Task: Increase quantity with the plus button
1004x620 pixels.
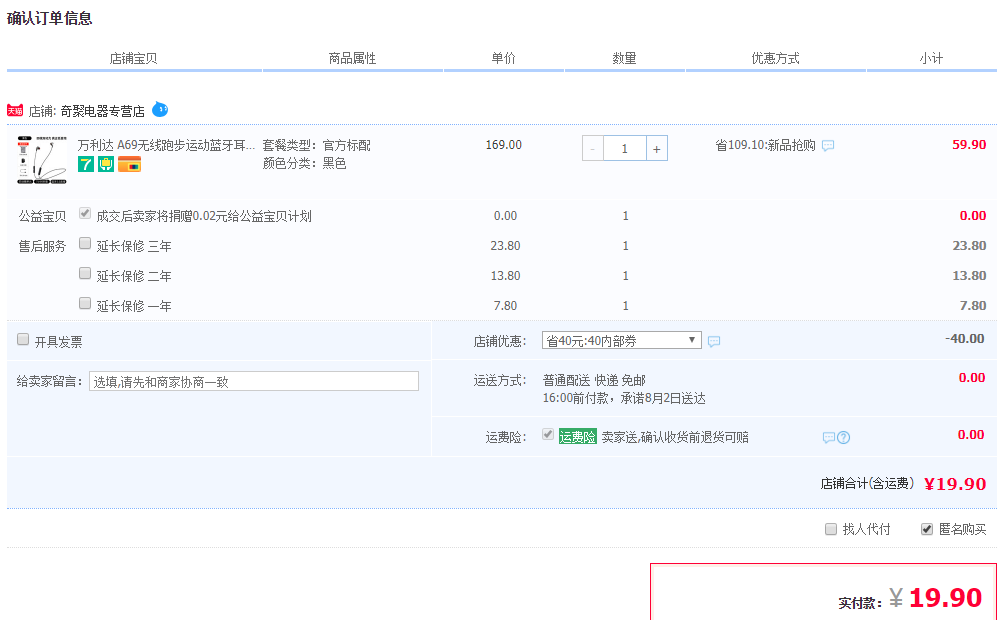Action: pos(657,149)
